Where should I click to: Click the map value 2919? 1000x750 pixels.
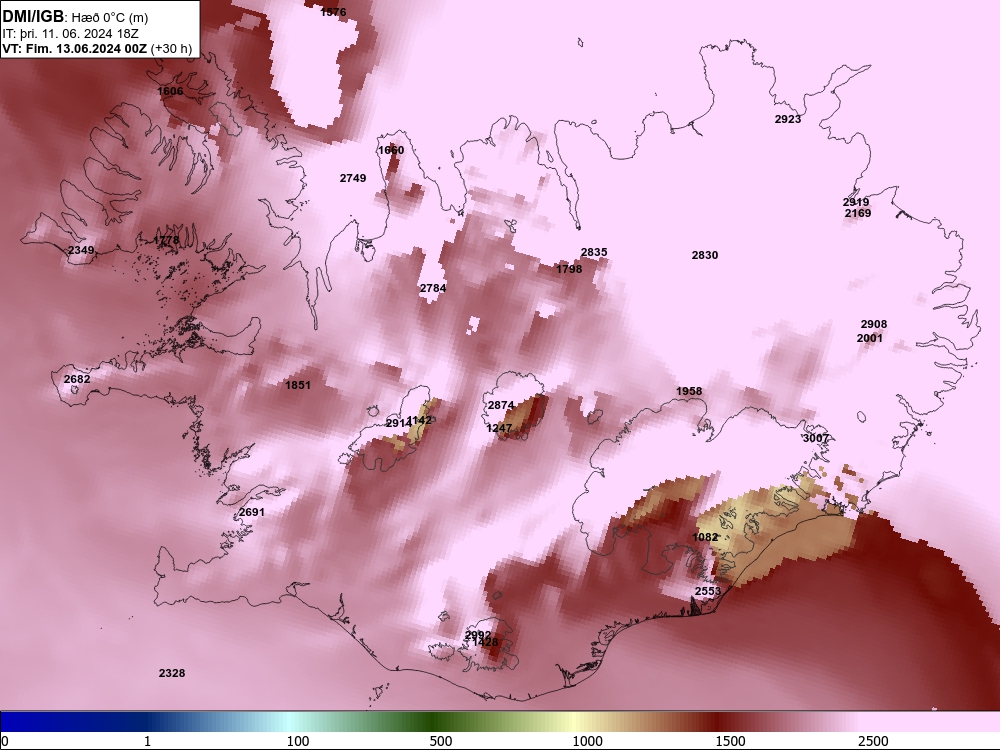point(856,202)
